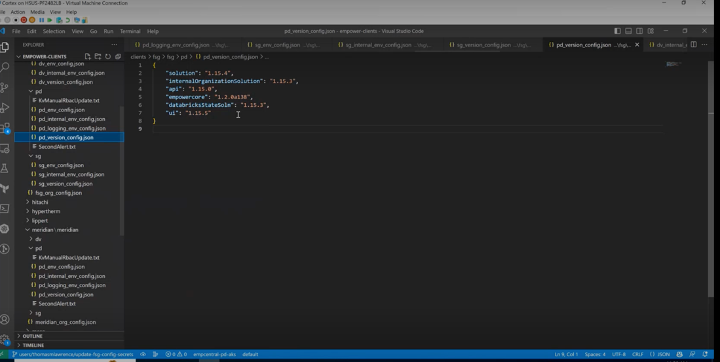Click empcentral-pd-aks in the status bar
The height and width of the screenshot is (362, 720).
coord(214,354)
